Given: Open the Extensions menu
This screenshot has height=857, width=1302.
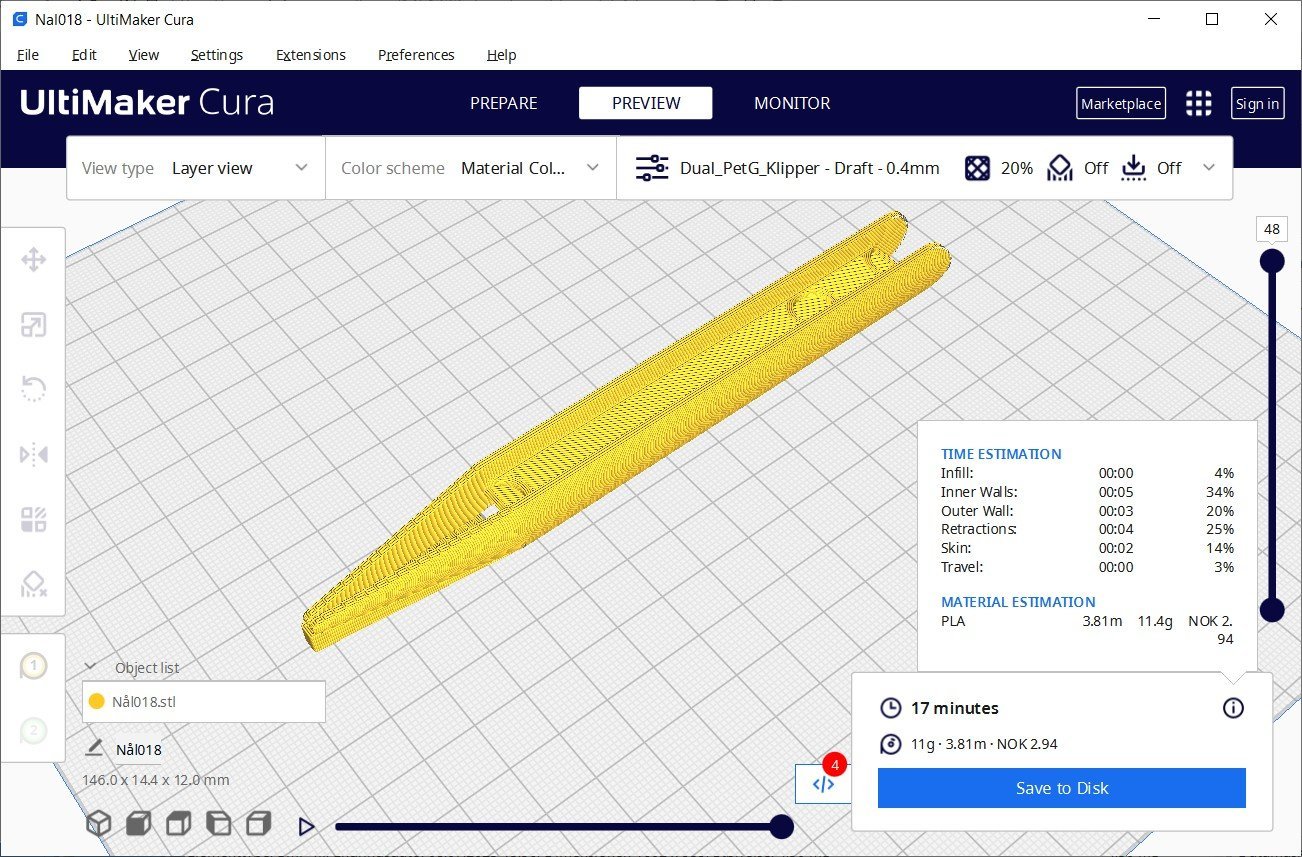Looking at the screenshot, I should coord(311,55).
